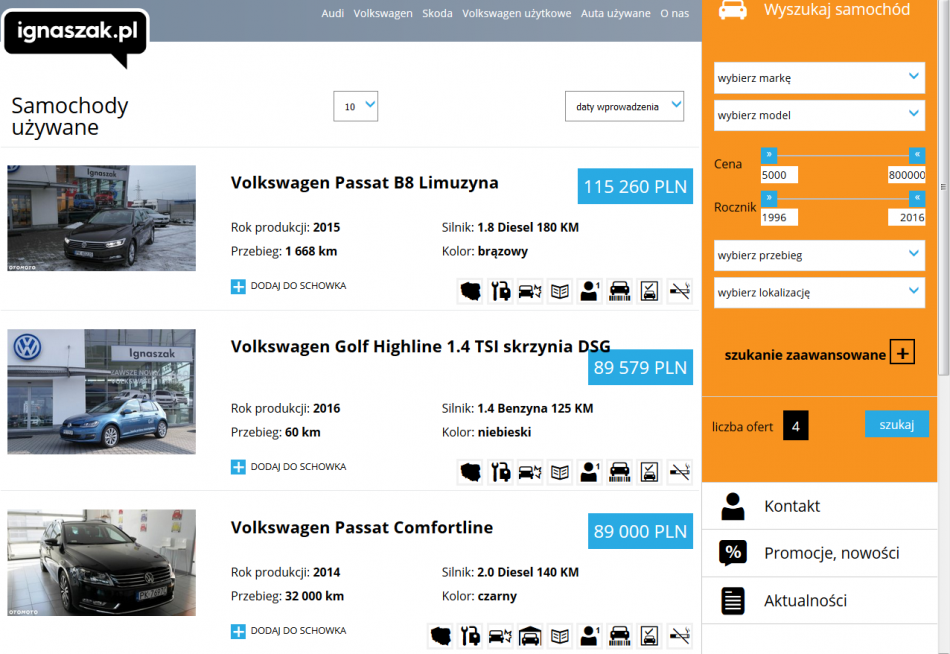Screen dimensions: 950x654
Task: Click wrench service icon on Golf Highline listing
Action: 500,472
